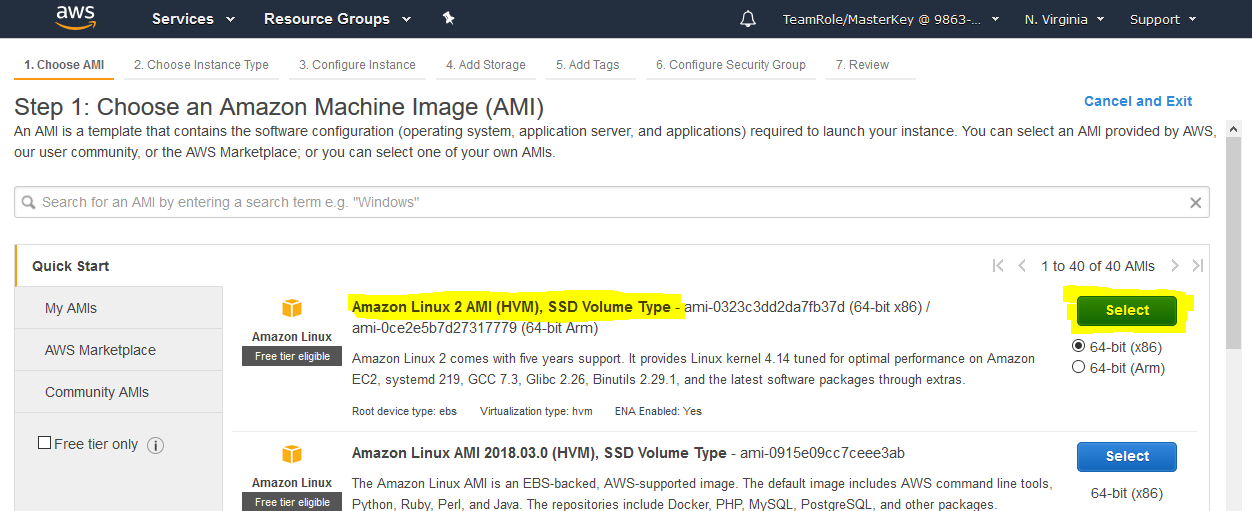Open the notifications bell icon

(x=748, y=19)
